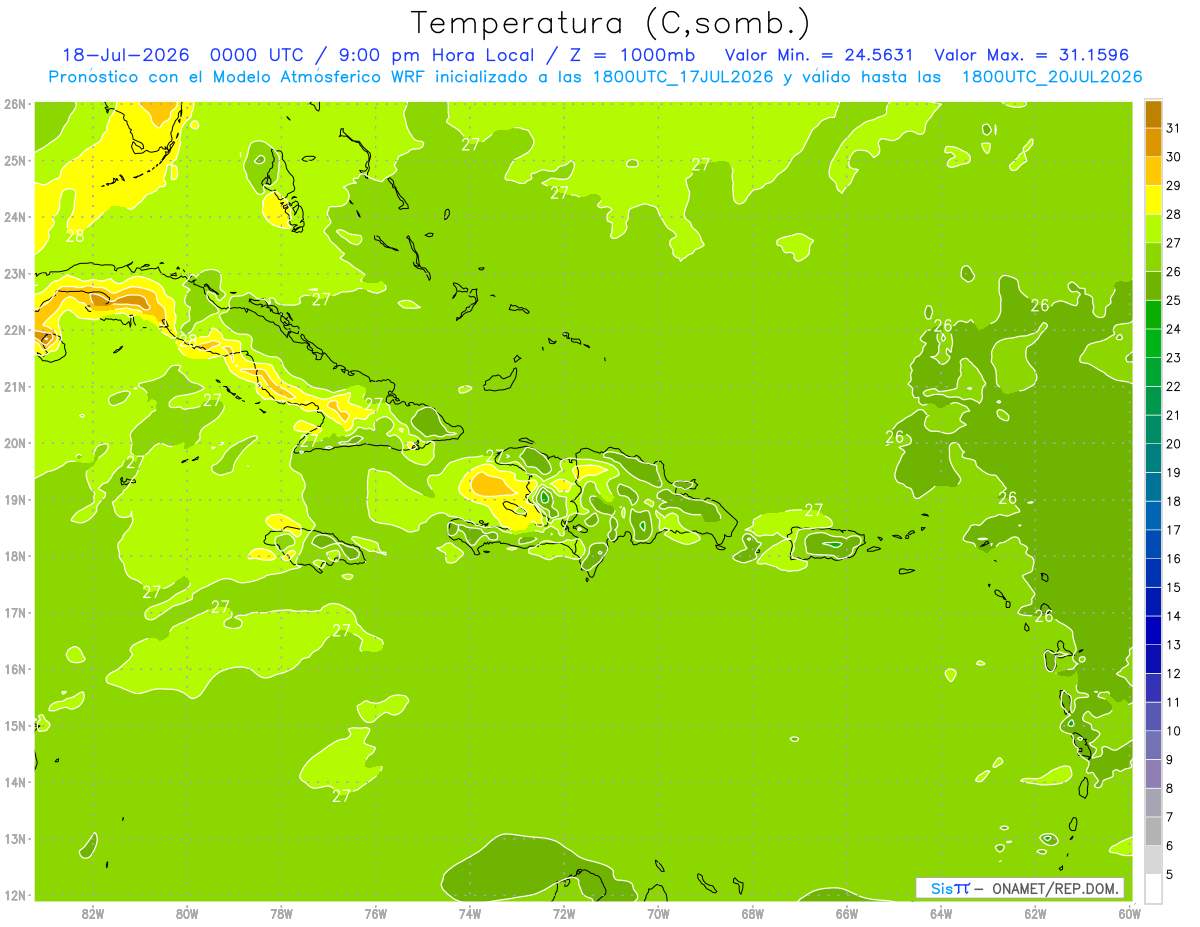This screenshot has height=927, width=1200.
Task: Select the 'Z = 1000mb' level text
Action: (x=632, y=55)
